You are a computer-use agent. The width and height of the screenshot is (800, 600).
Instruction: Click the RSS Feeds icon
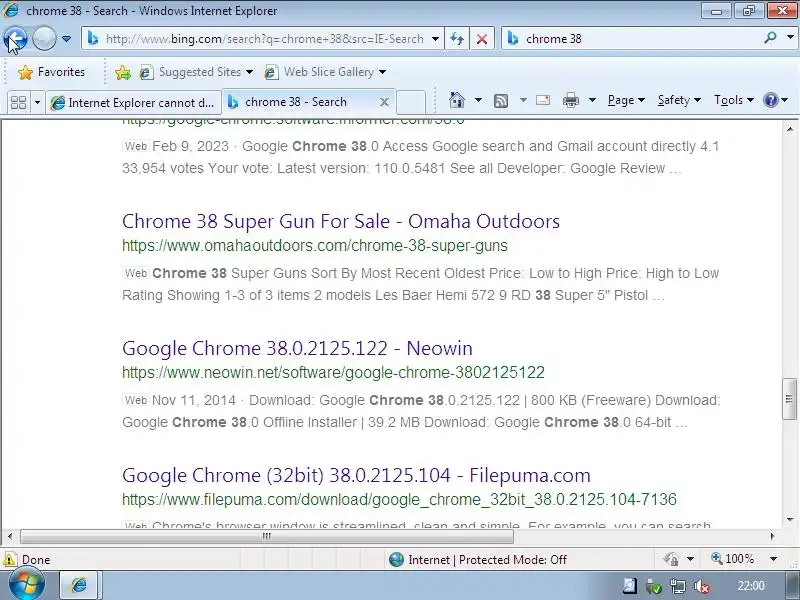(501, 101)
